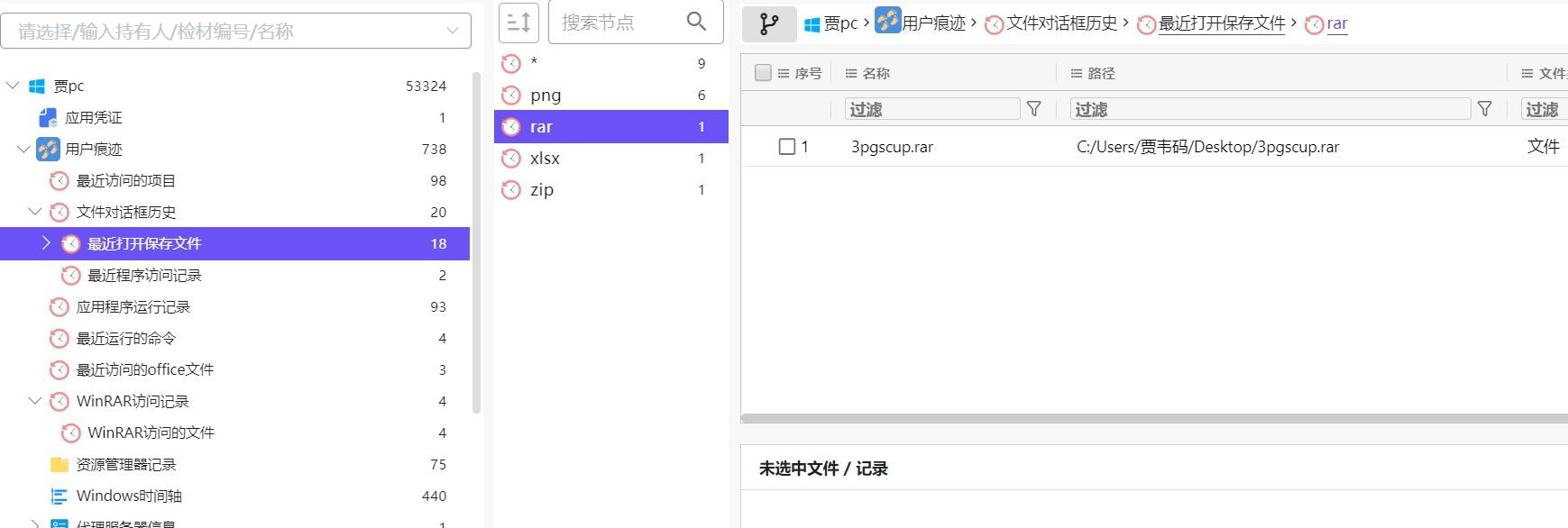The height and width of the screenshot is (528, 1568).
Task: Click the footprint icon beside 用户痕迹 in breadcrumb
Action: click(887, 20)
